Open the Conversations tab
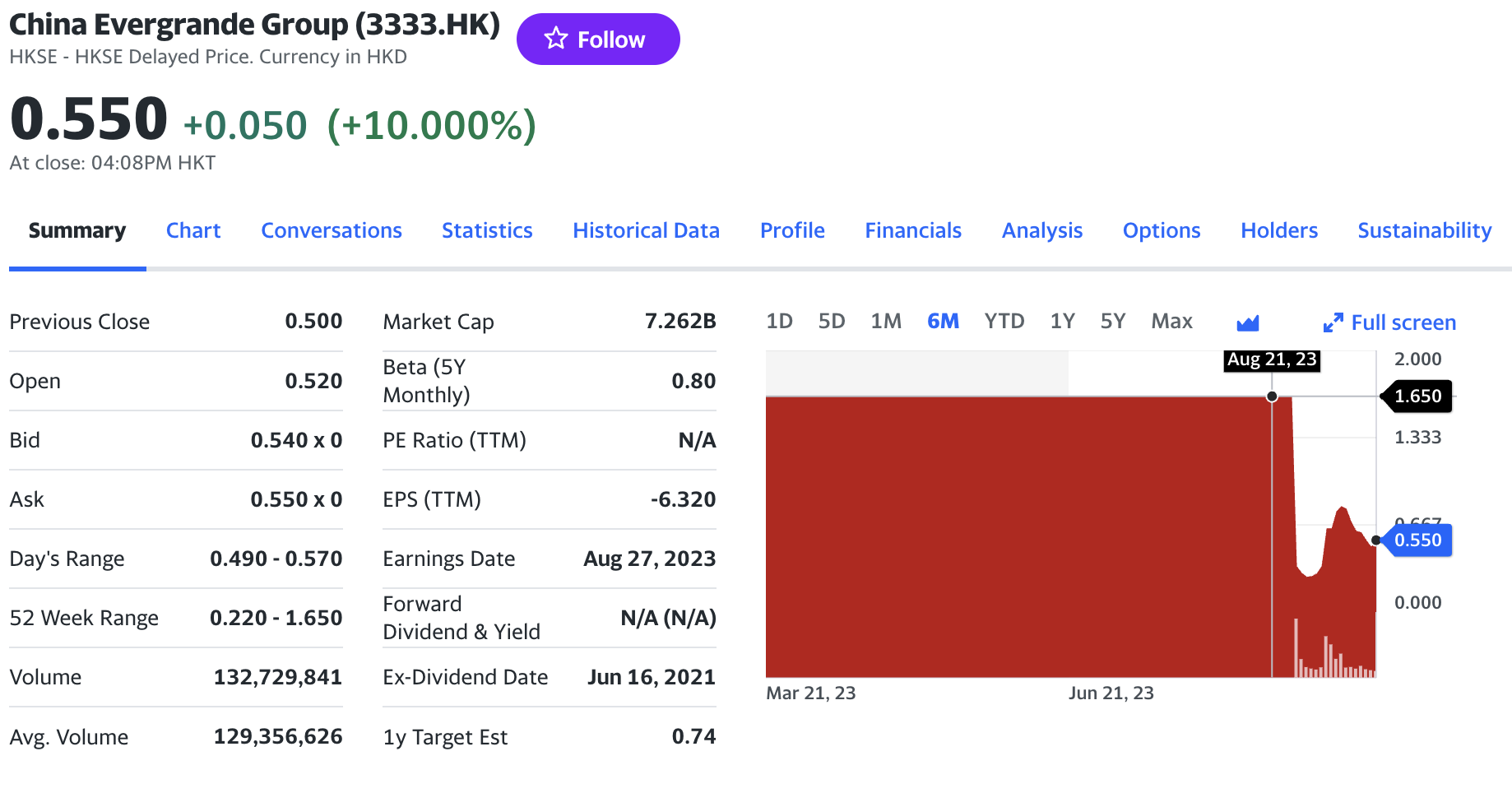Screen dimensions: 1512x793 point(332,230)
